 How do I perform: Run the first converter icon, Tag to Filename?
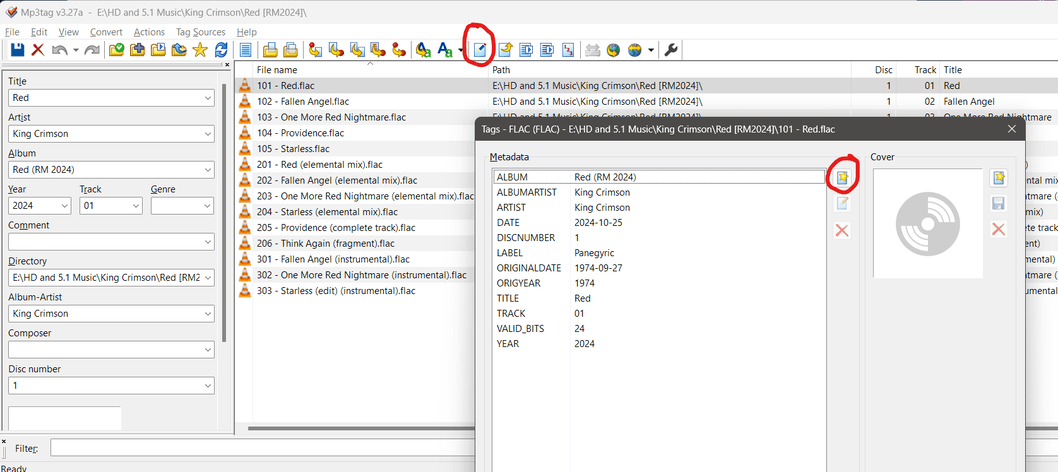[315, 50]
